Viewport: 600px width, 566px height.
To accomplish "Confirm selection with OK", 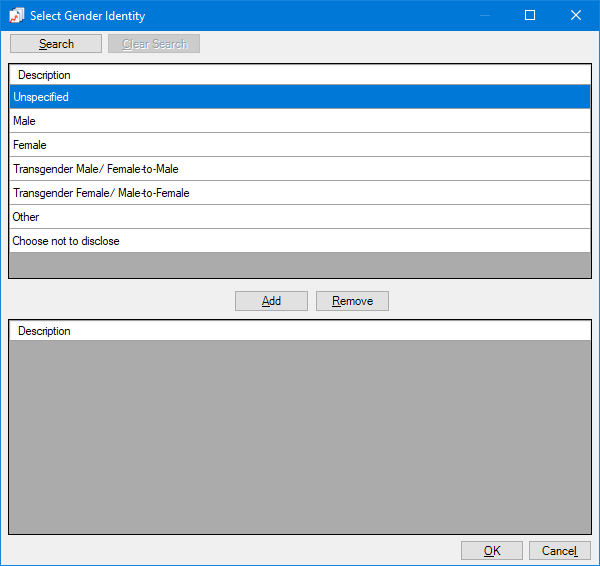I will tap(491, 551).
